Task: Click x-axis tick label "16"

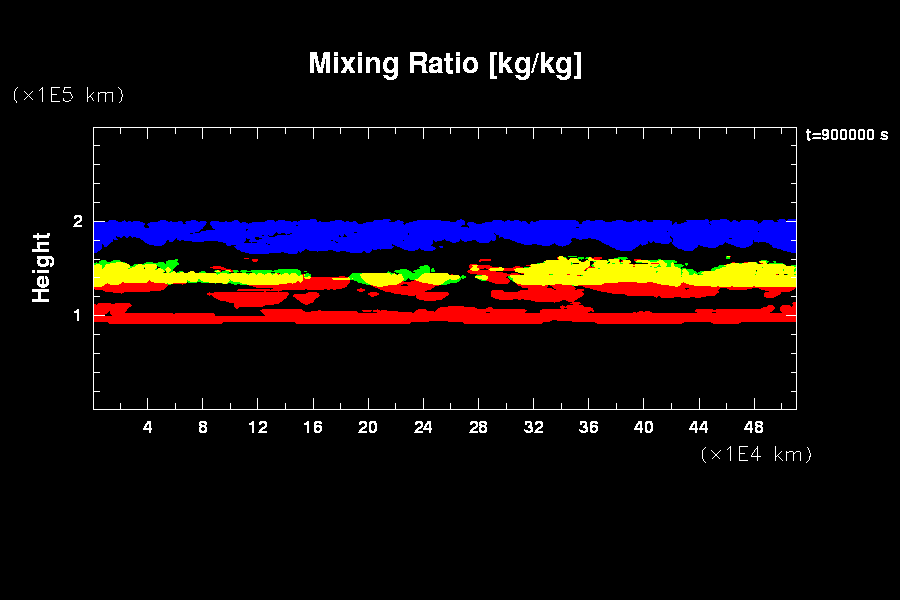Action: 313,427
